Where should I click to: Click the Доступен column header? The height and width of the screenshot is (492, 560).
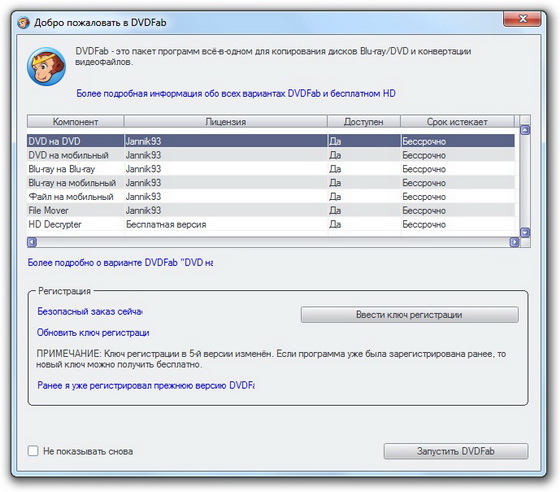pos(364,122)
